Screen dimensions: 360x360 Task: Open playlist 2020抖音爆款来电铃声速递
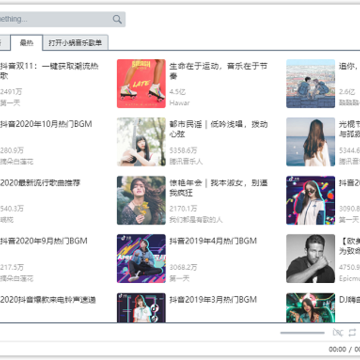point(48,300)
